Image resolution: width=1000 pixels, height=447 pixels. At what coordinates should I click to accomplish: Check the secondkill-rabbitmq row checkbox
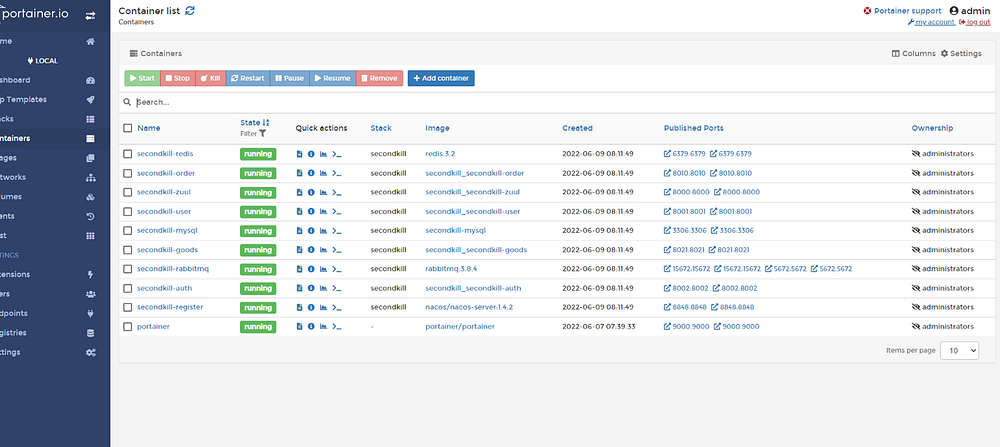click(128, 268)
